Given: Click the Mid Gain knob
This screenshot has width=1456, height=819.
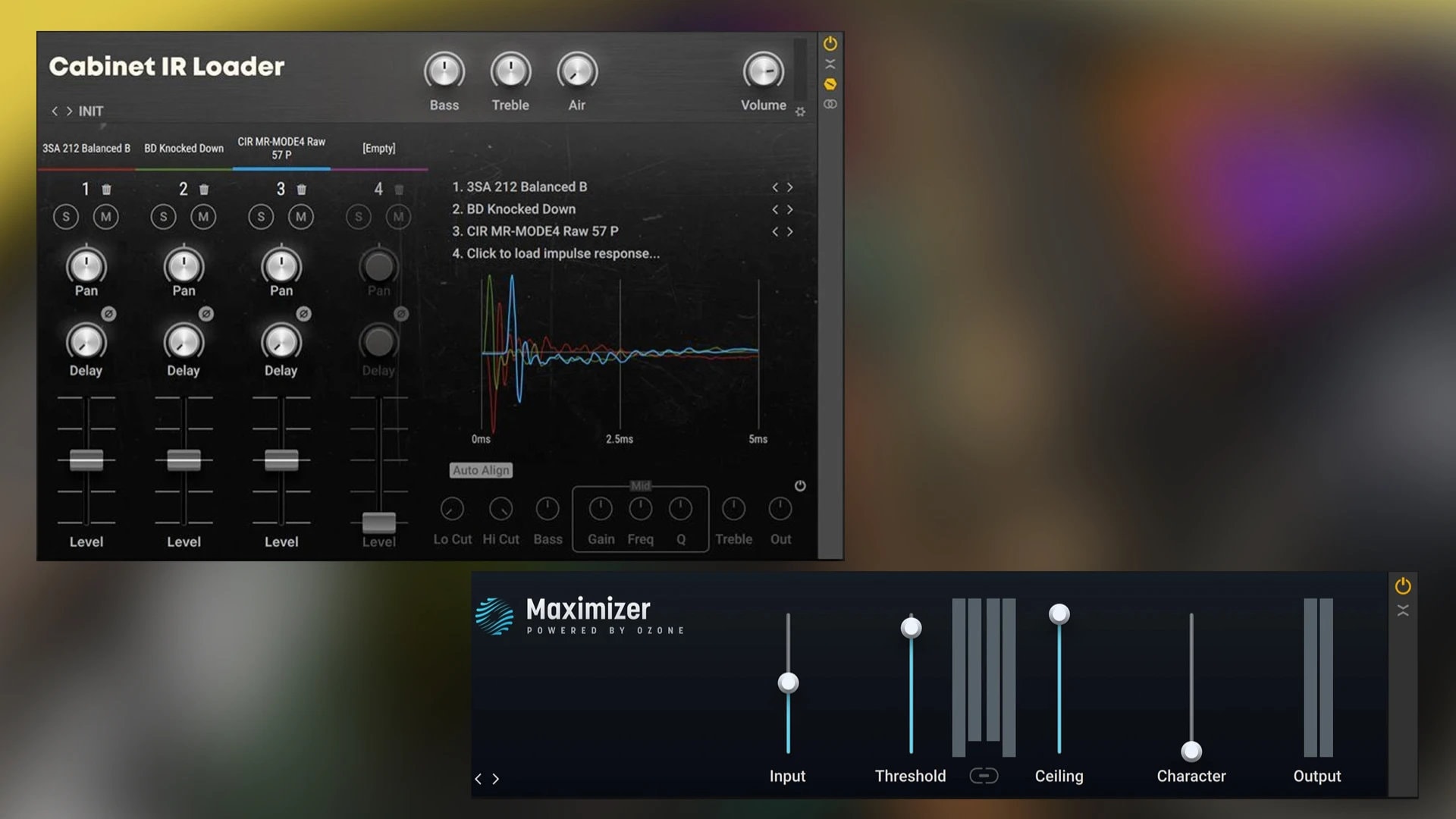Looking at the screenshot, I should click(x=601, y=509).
